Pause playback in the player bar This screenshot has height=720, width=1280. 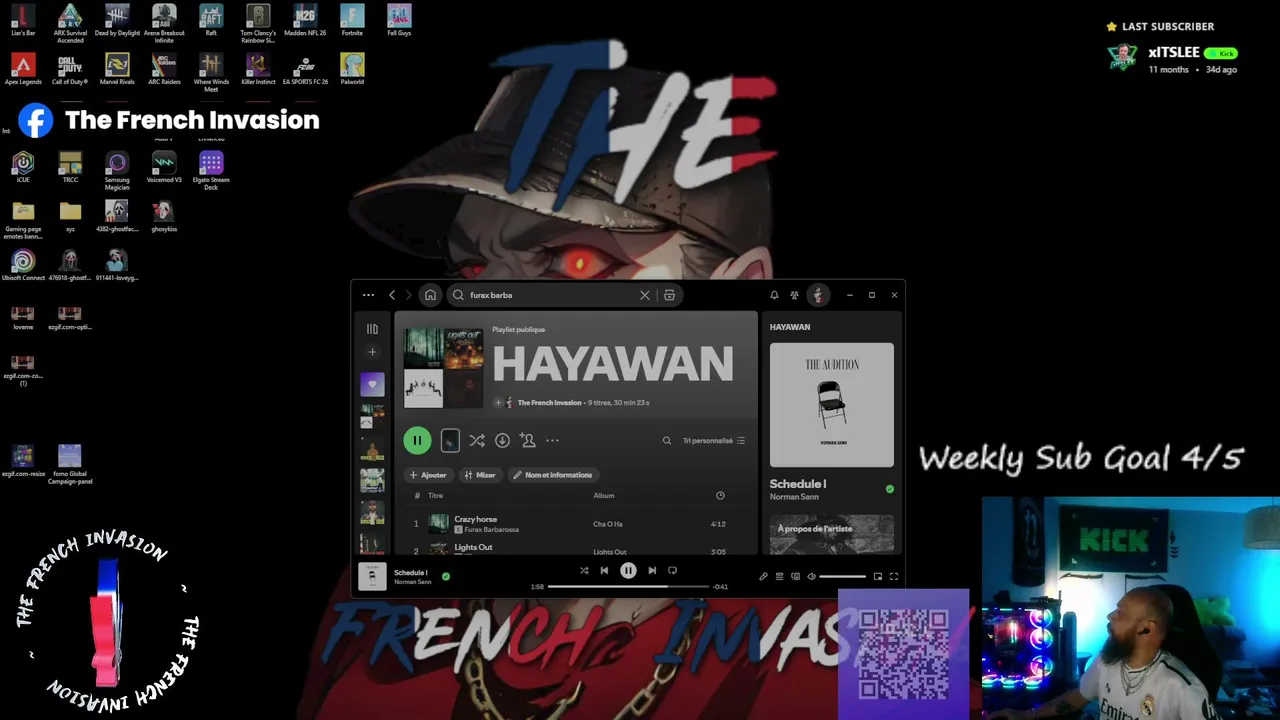(x=628, y=571)
